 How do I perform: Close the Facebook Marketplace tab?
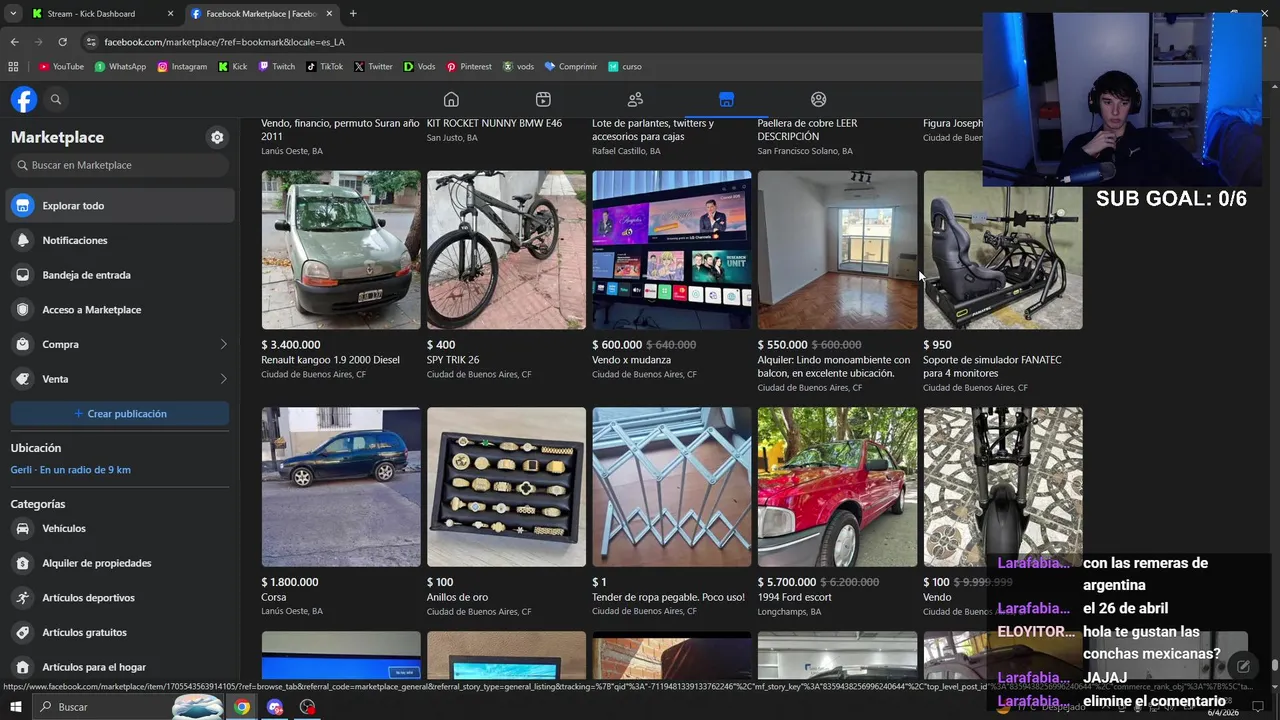[x=329, y=14]
